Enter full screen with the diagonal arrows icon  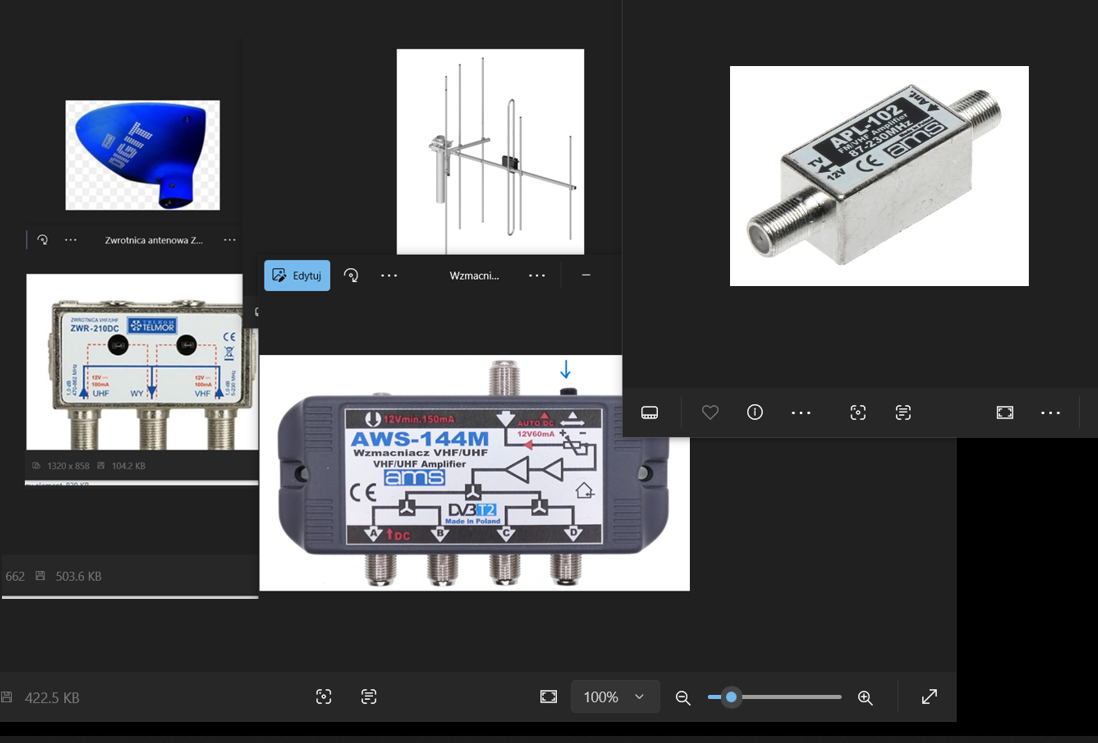tap(929, 697)
